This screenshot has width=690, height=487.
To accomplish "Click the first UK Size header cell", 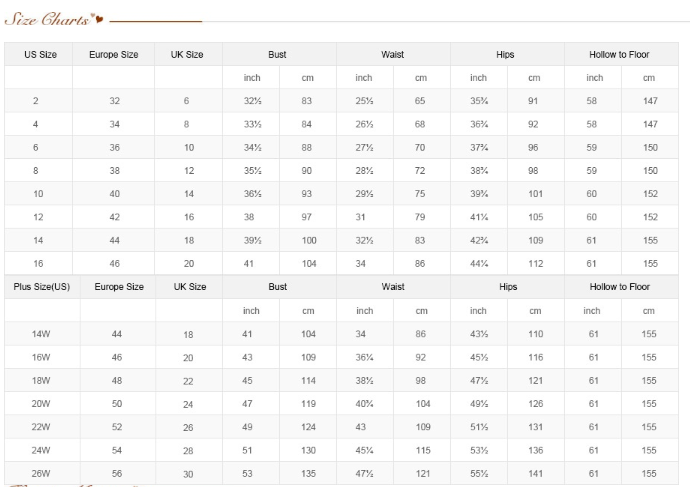I will 188,54.
